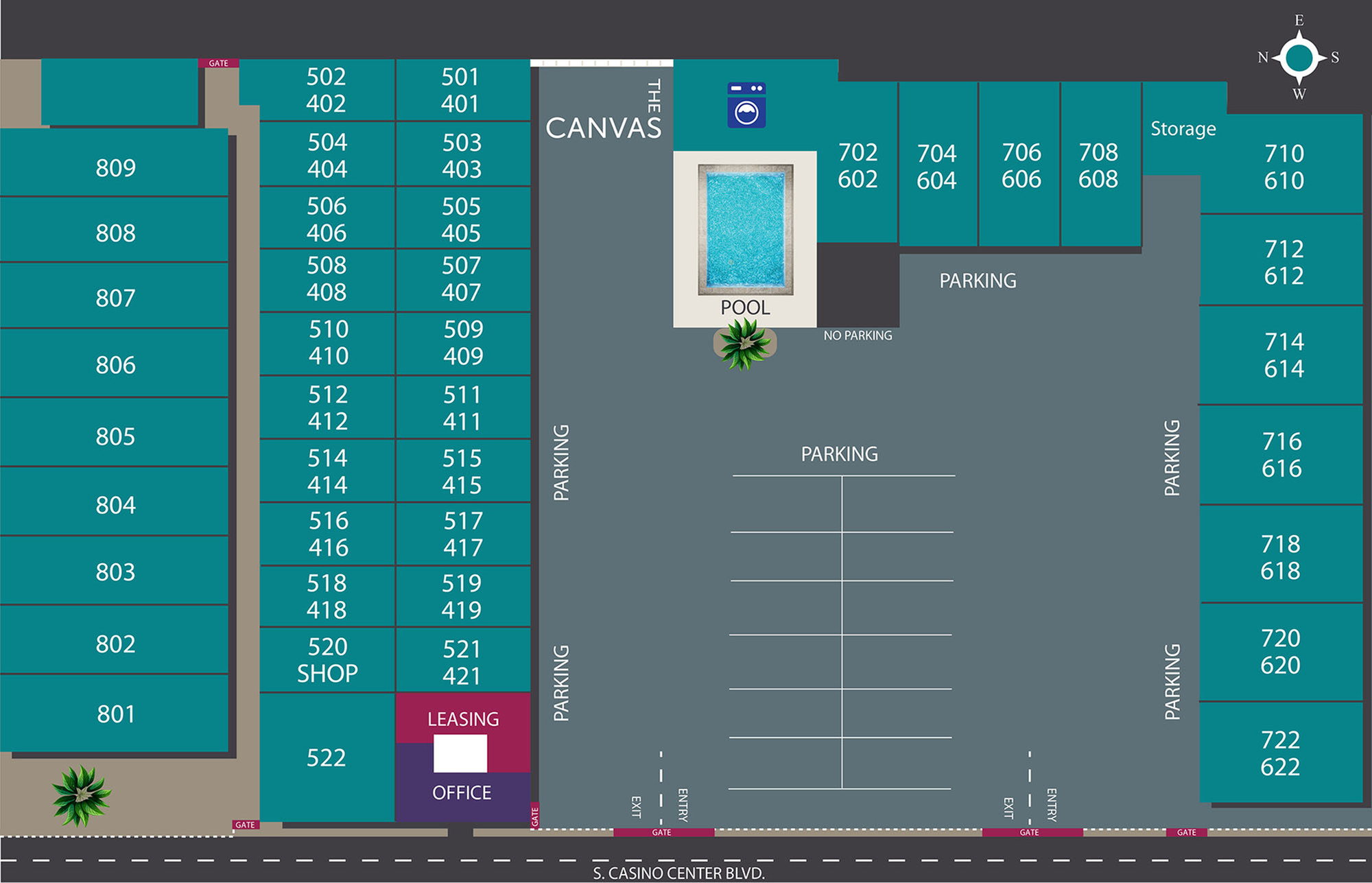Click the palm plant near unit 801
The height and width of the screenshot is (883, 1372).
[x=82, y=795]
